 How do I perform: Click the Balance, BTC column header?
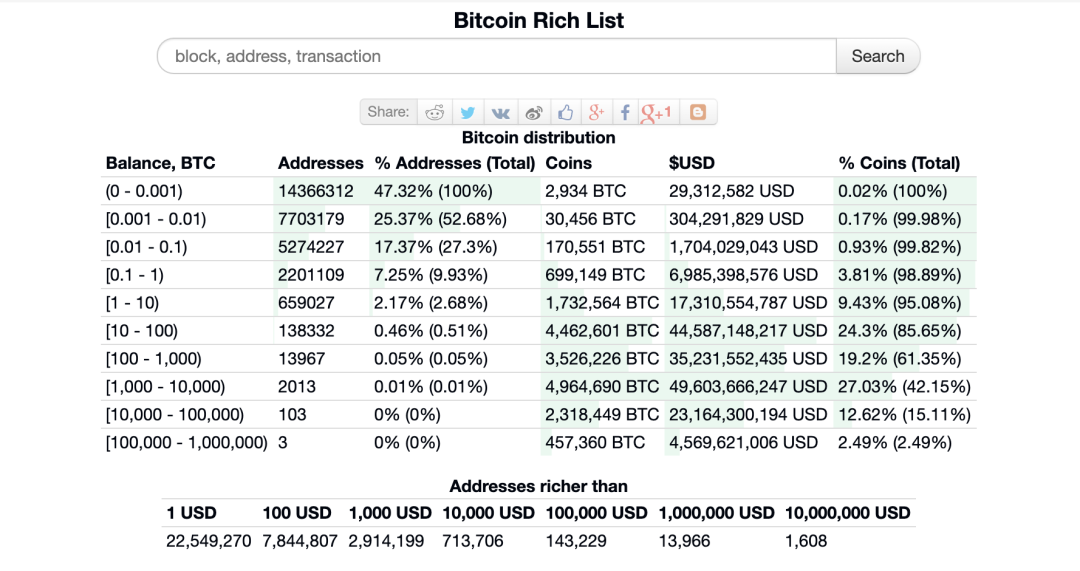pos(160,163)
